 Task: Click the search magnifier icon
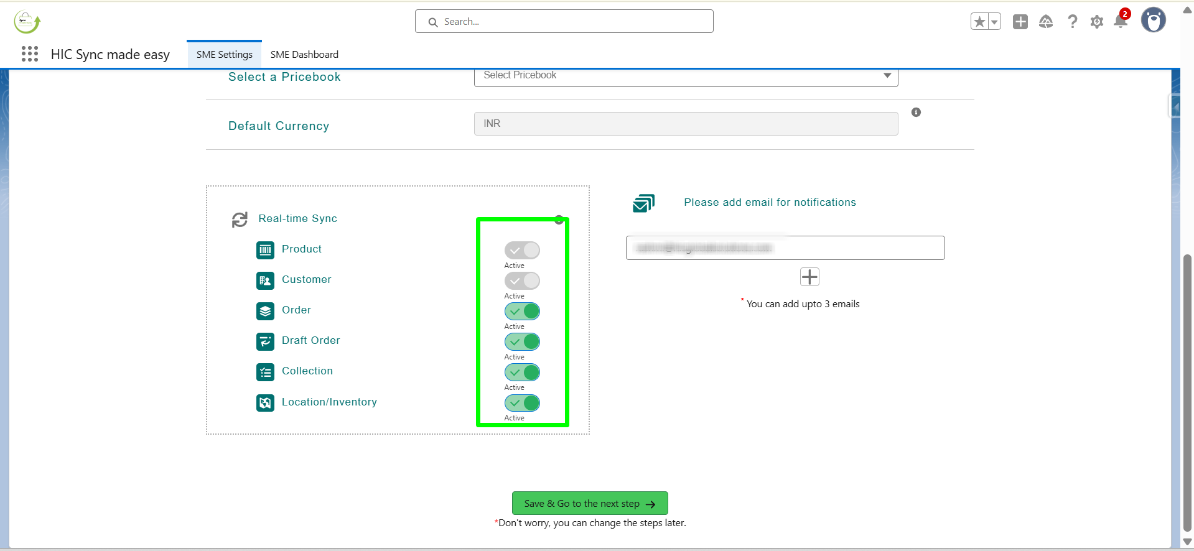coord(433,22)
